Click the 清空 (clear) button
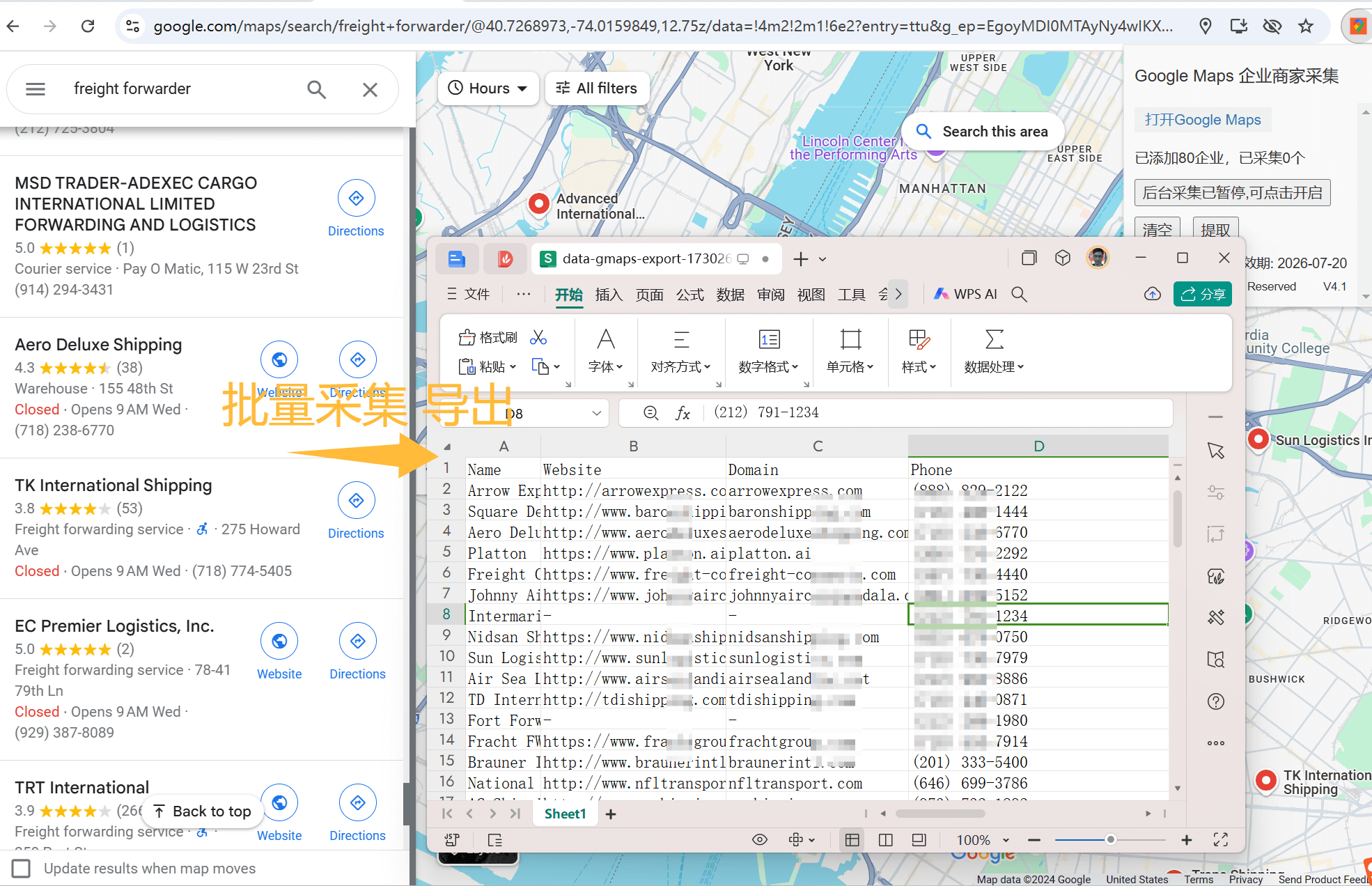Image resolution: width=1372 pixels, height=886 pixels. (1157, 229)
